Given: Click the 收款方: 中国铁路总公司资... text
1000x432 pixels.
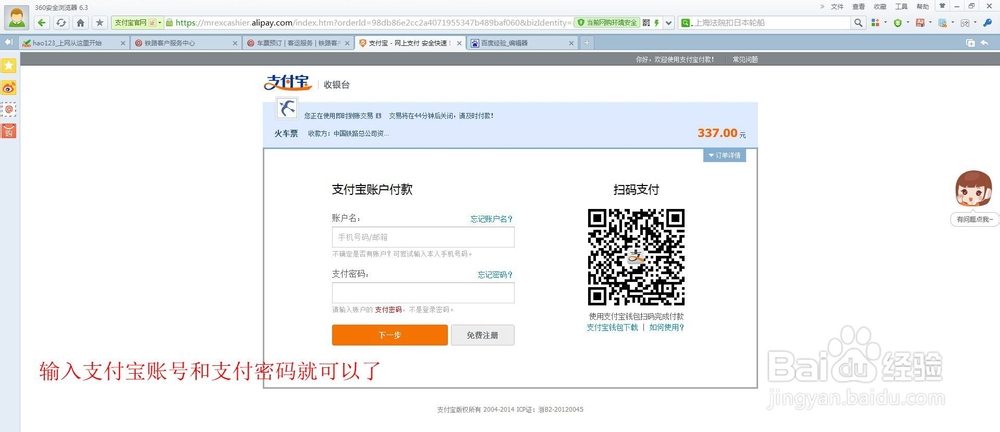Looking at the screenshot, I should point(348,134).
